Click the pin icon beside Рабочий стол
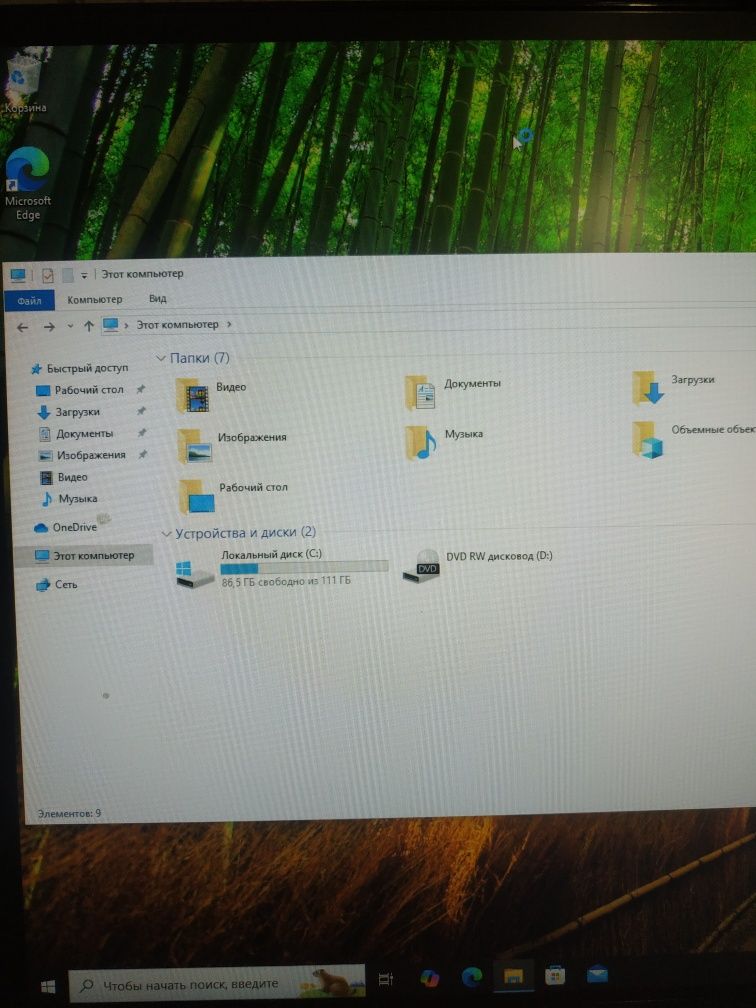Image resolution: width=756 pixels, height=1008 pixels. tap(140, 389)
